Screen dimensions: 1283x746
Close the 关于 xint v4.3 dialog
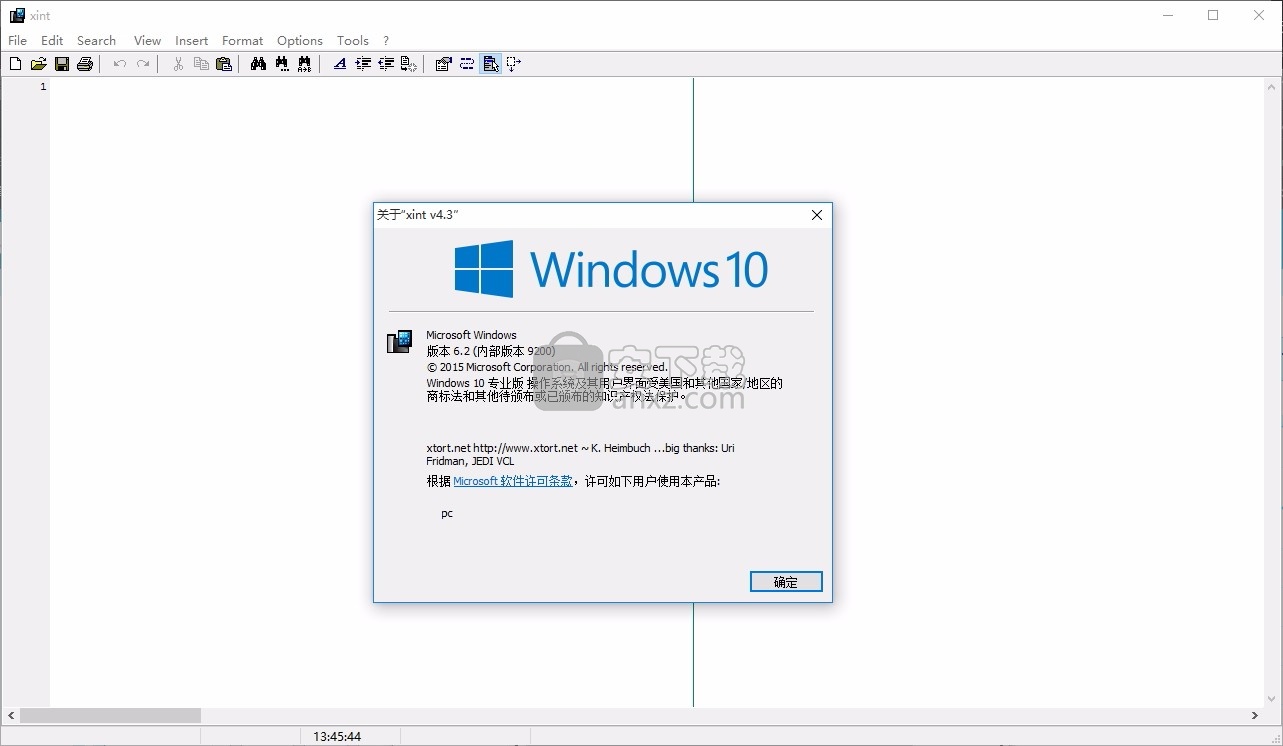[817, 215]
